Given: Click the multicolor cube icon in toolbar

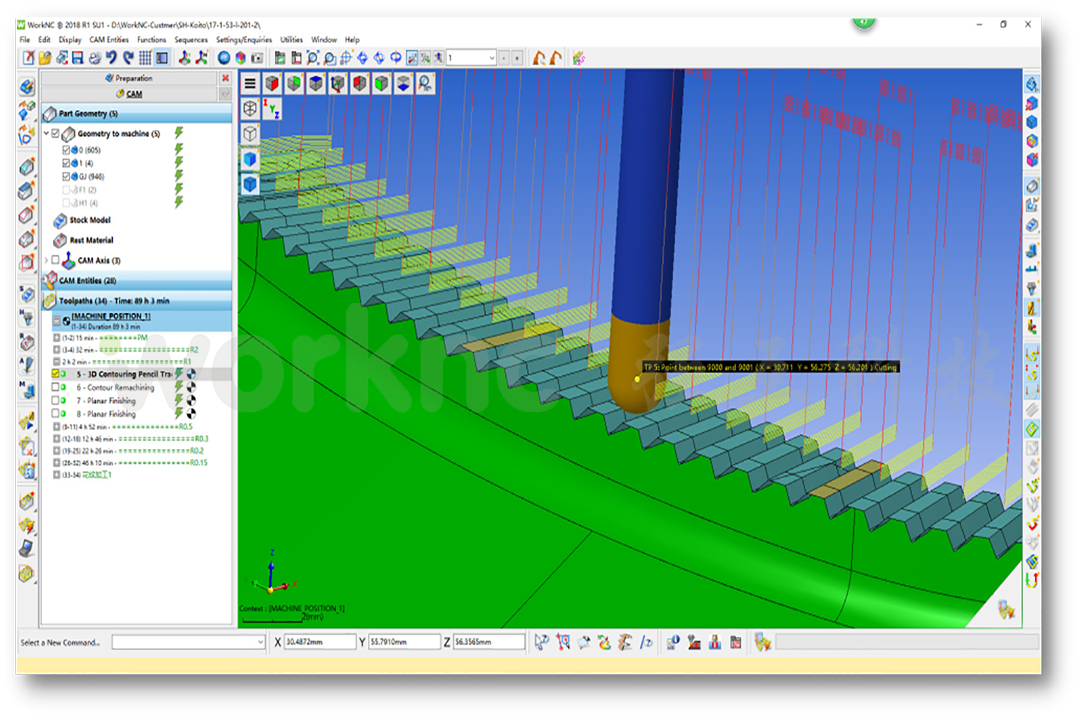Looking at the screenshot, I should click(x=240, y=58).
